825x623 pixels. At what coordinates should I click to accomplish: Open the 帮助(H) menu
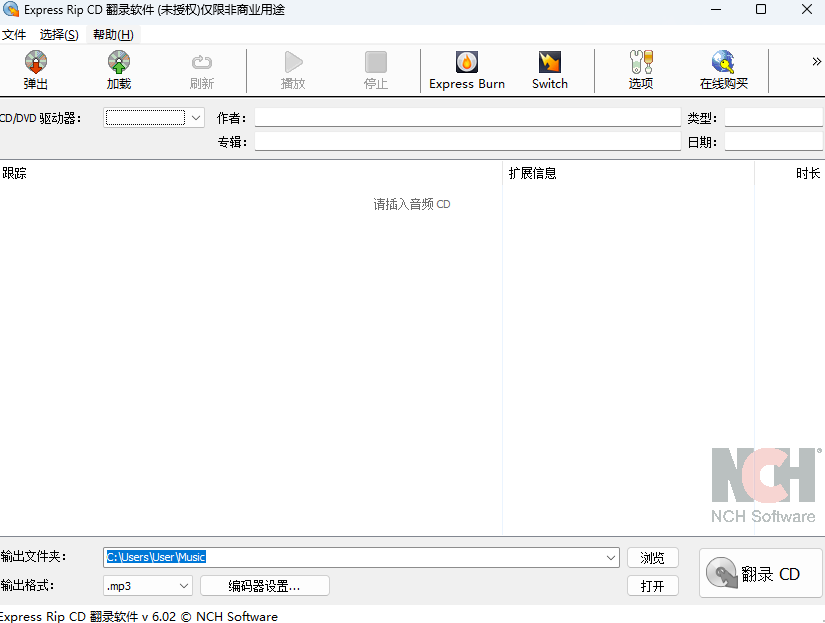pyautogui.click(x=113, y=35)
